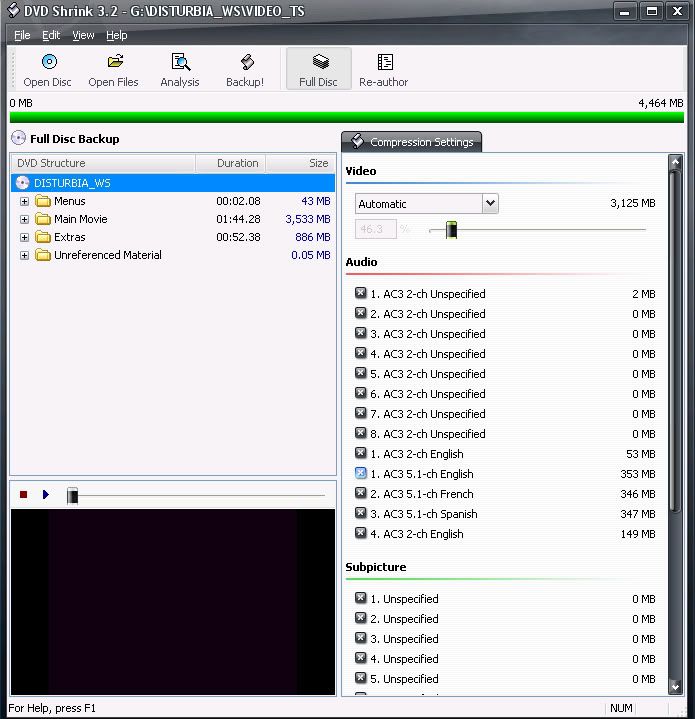Open the Help menu
Viewport: 695px width, 719px height.
tap(116, 35)
